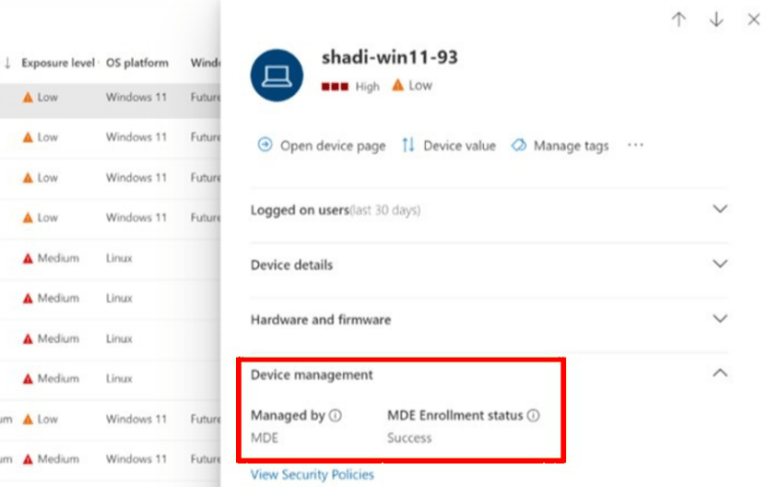Open the View Security Policies link
The image size is (767, 487).
(x=312, y=474)
